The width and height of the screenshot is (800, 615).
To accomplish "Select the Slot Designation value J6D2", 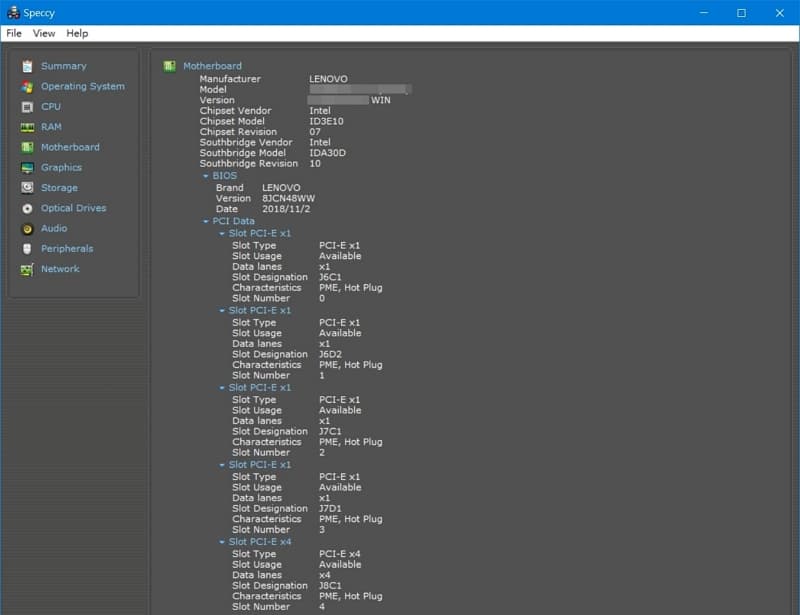I will point(330,354).
